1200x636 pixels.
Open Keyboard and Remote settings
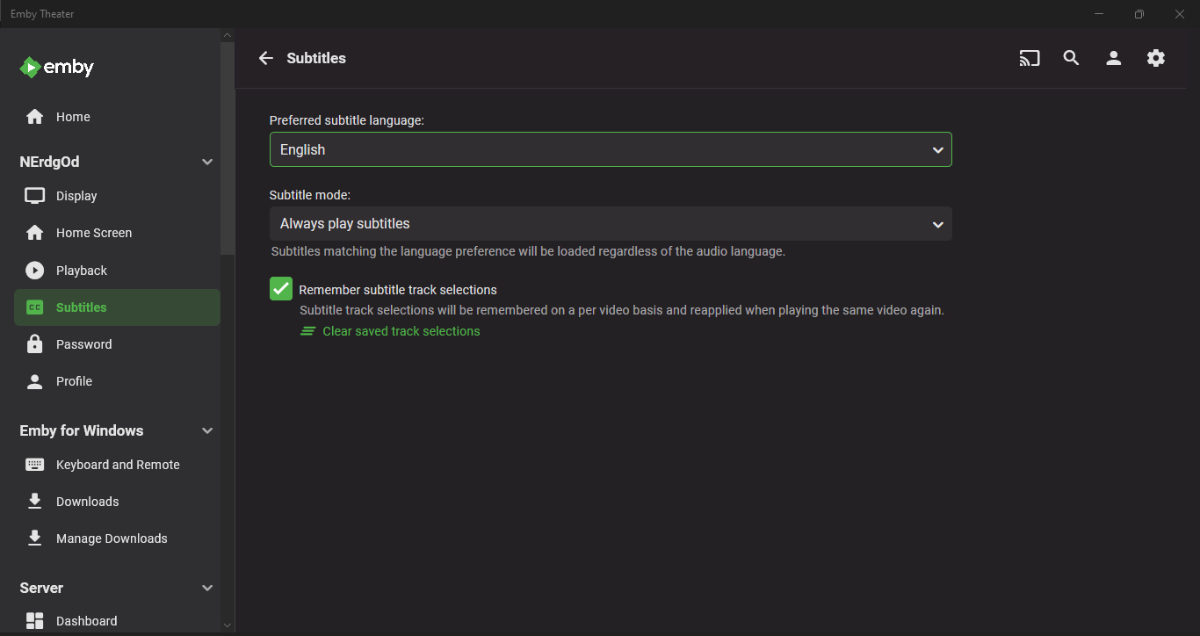click(x=117, y=465)
